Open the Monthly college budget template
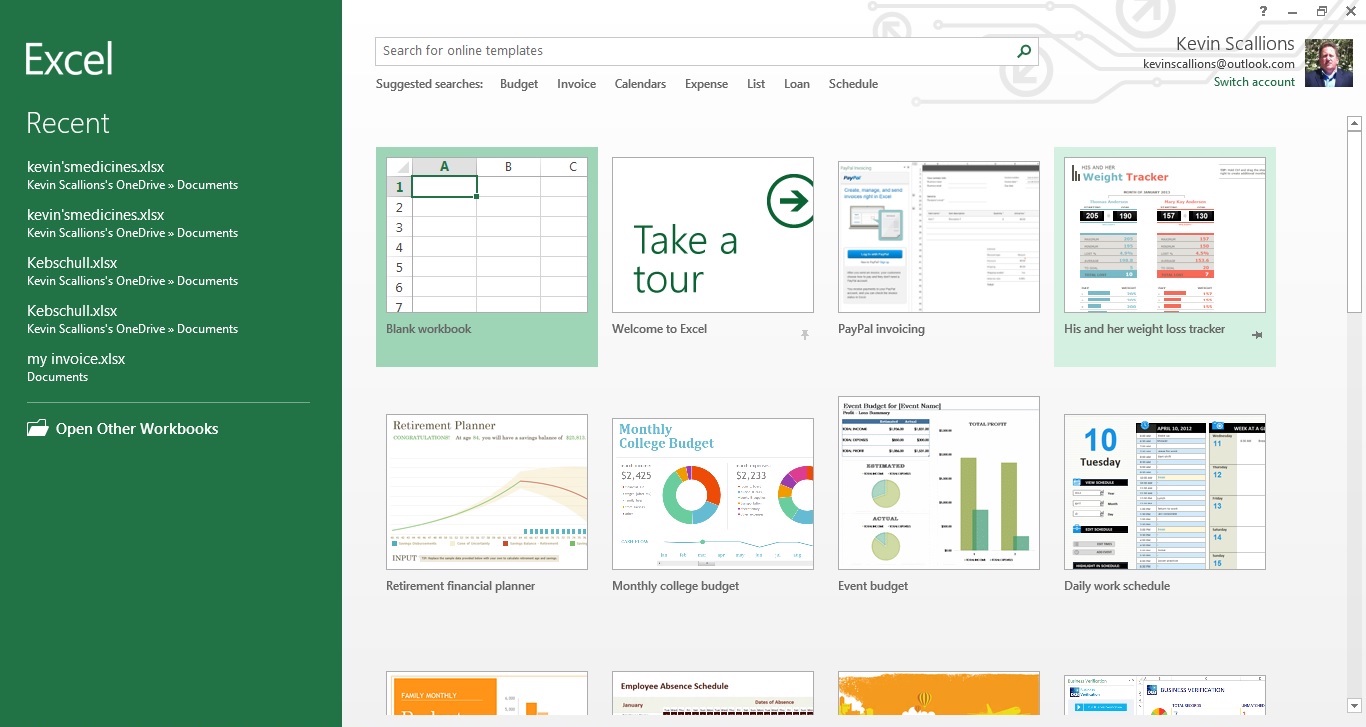This screenshot has height=727, width=1366. [712, 490]
